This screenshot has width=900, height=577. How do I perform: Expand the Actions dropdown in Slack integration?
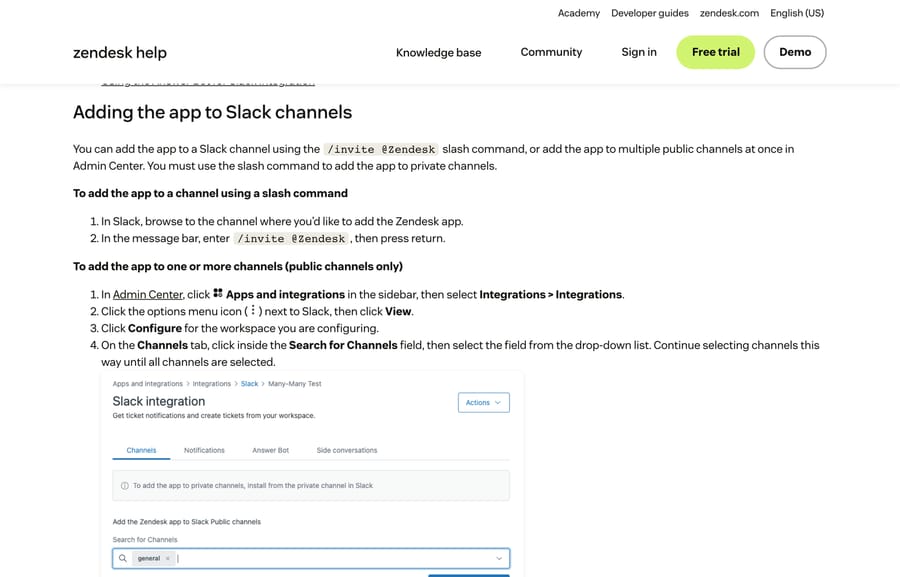[x=483, y=402]
